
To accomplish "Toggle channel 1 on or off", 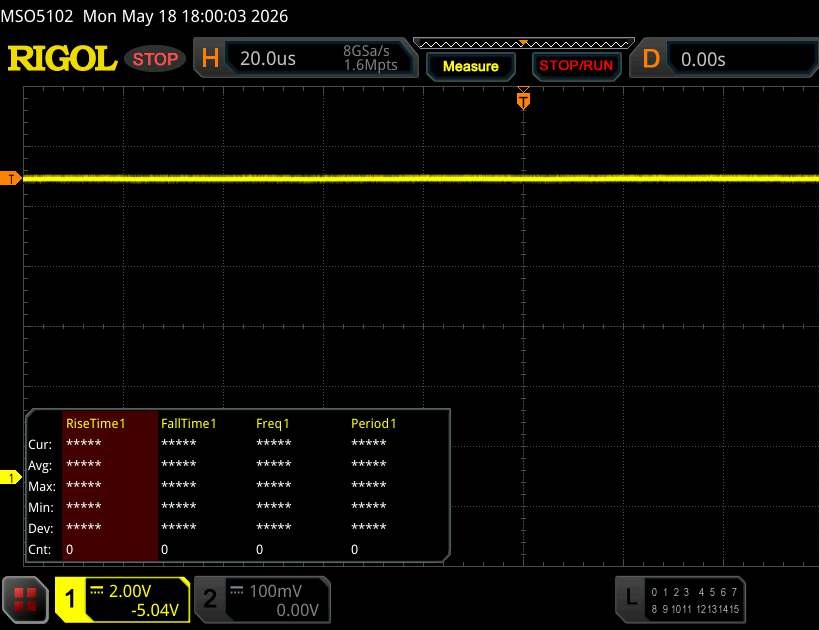I will [x=70, y=600].
